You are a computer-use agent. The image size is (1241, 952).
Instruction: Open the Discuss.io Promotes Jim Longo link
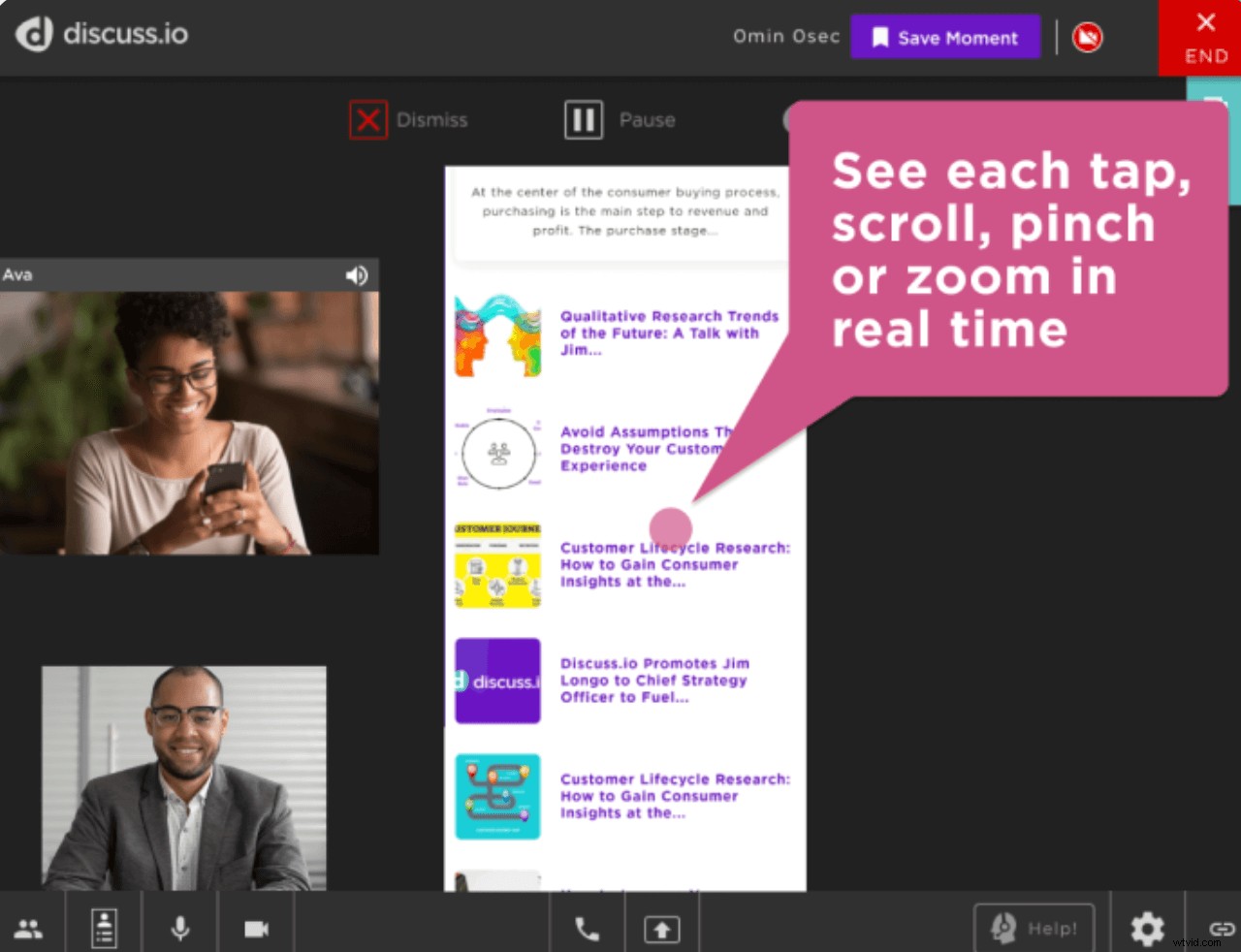pos(654,680)
